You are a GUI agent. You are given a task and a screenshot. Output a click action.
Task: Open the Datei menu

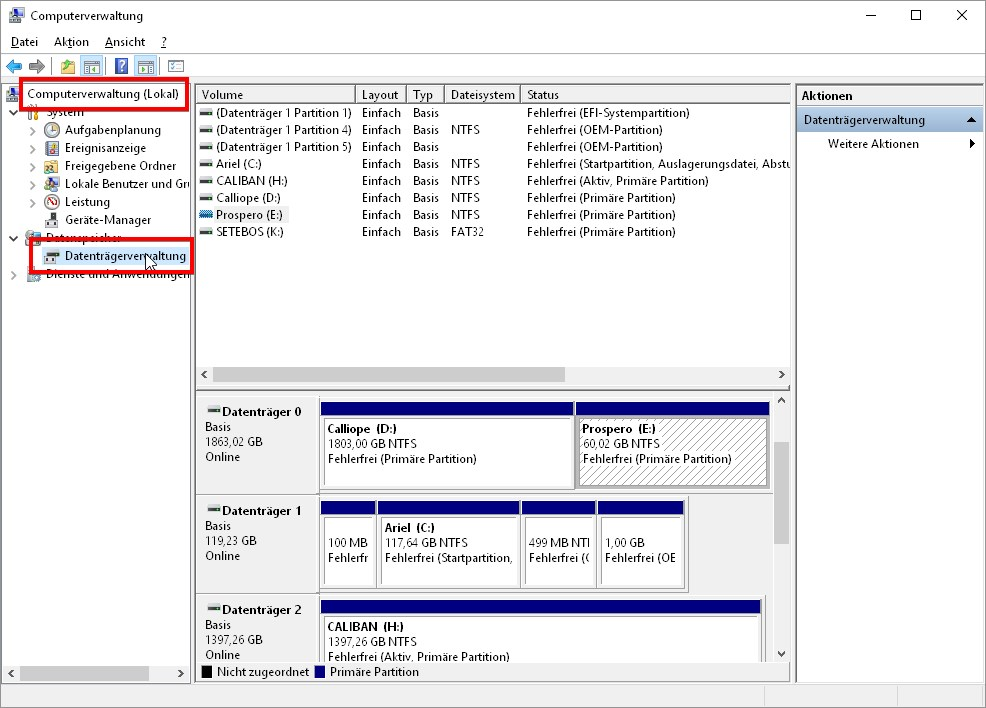[24, 42]
